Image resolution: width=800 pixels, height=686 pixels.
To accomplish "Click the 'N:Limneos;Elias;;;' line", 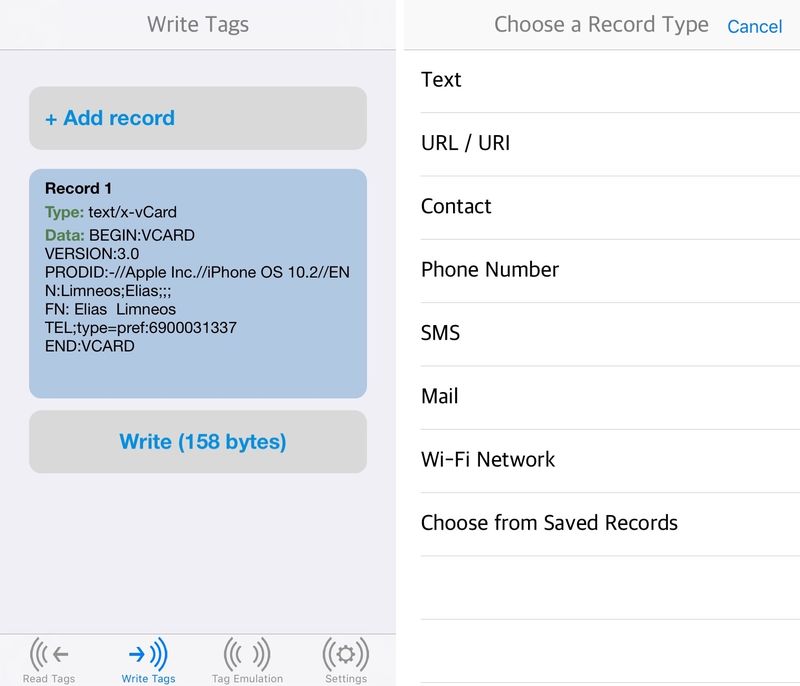I will point(108,291).
